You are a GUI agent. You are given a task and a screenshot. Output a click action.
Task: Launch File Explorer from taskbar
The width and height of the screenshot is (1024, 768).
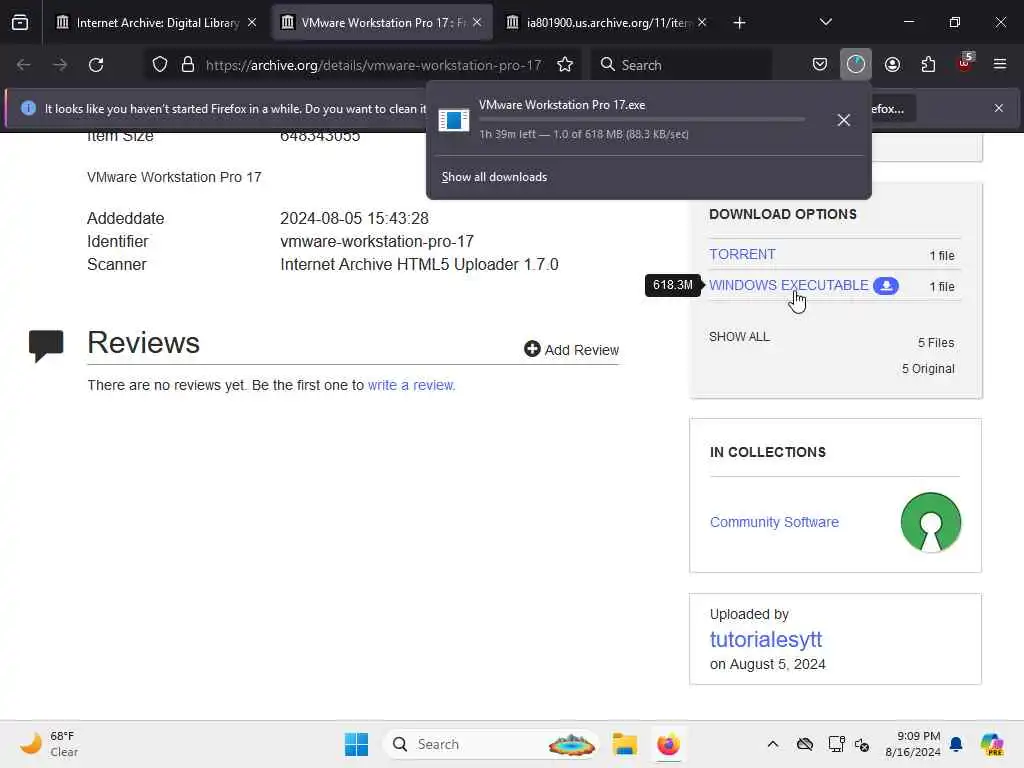click(624, 744)
